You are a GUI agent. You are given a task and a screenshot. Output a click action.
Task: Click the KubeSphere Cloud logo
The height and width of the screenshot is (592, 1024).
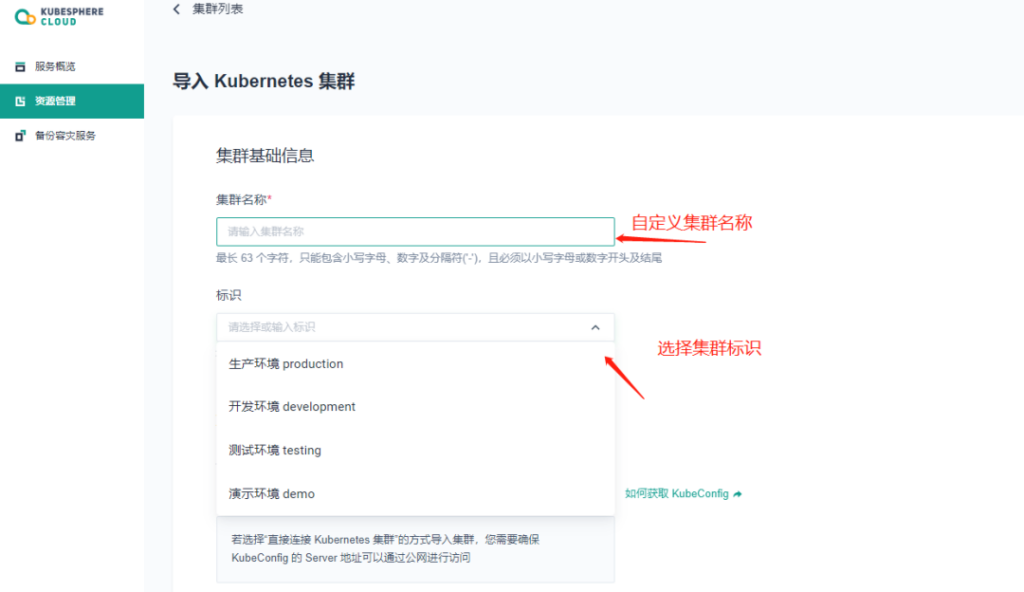pyautogui.click(x=59, y=16)
